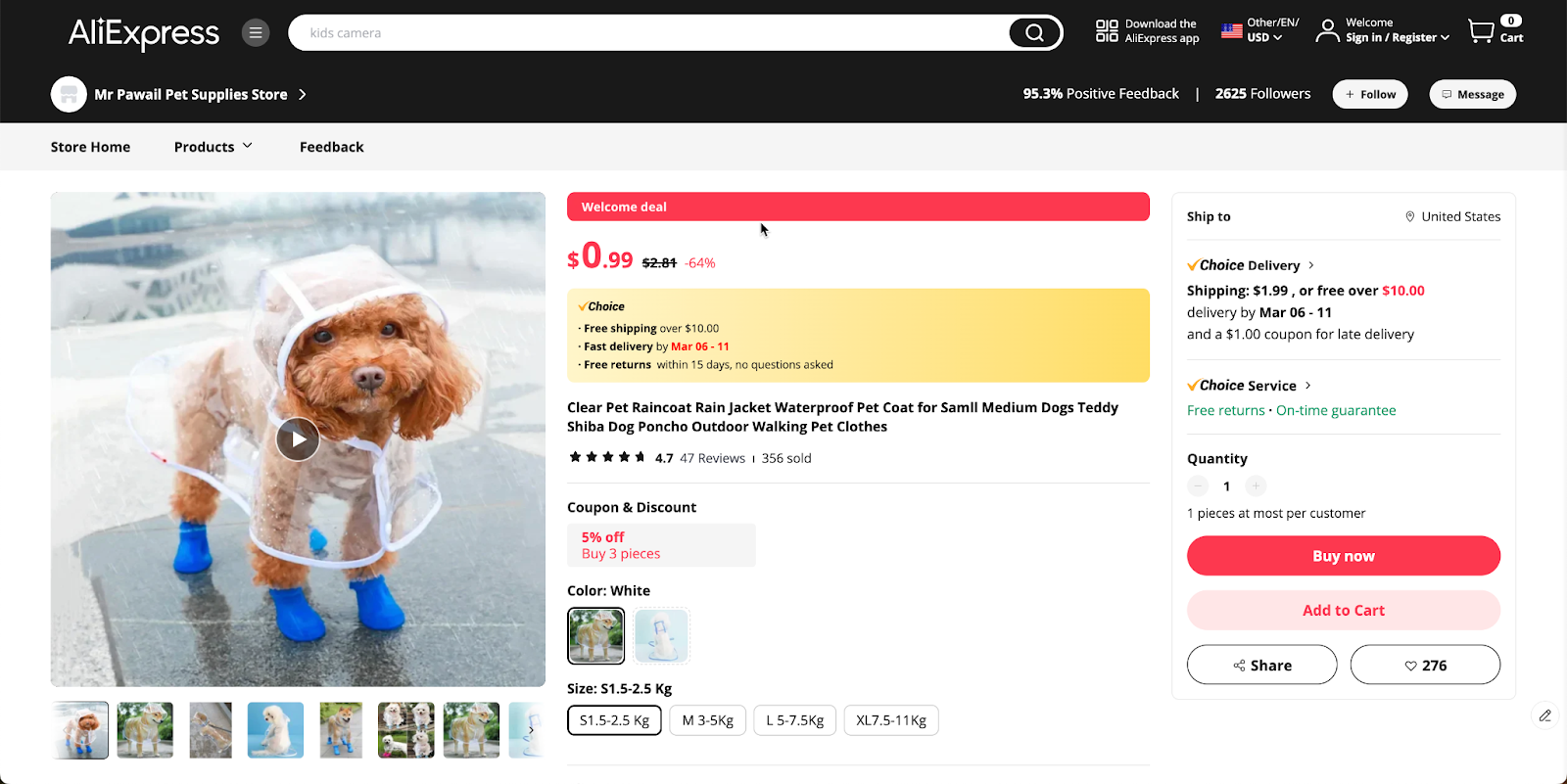This screenshot has width=1567, height=784.
Task: Open the shopping cart icon
Action: [x=1482, y=30]
